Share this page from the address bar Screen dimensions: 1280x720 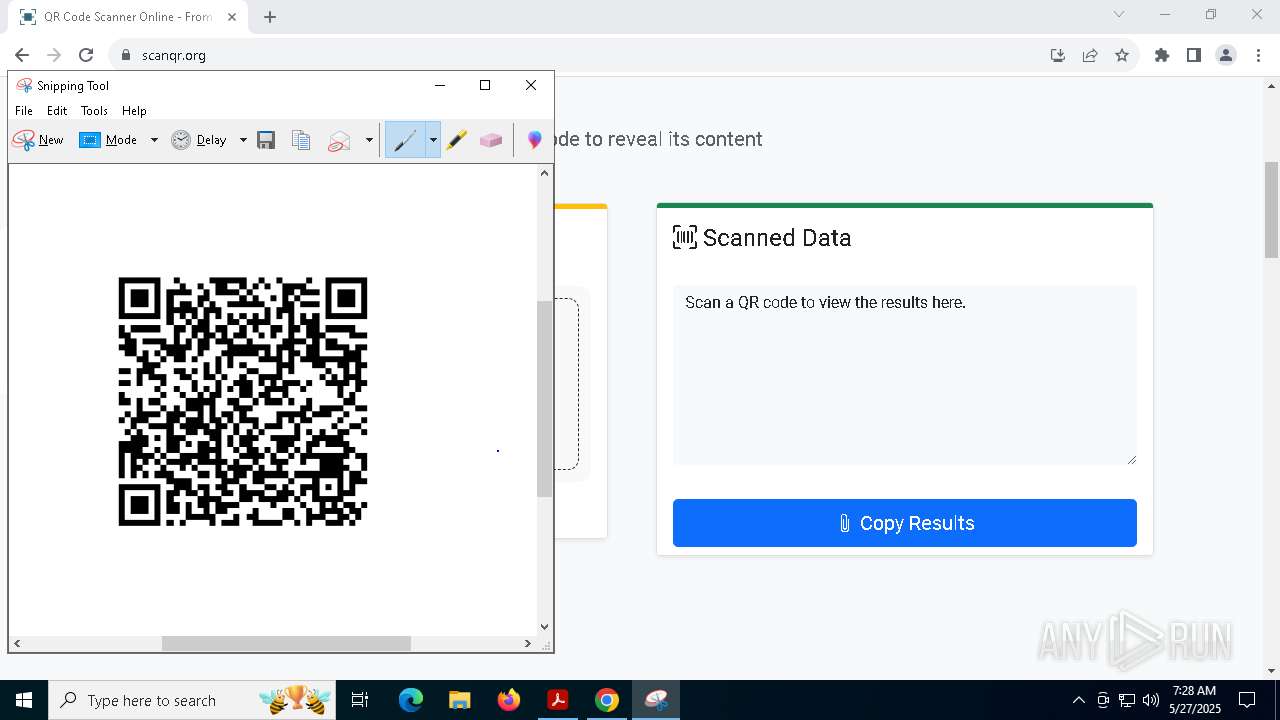pos(1090,55)
